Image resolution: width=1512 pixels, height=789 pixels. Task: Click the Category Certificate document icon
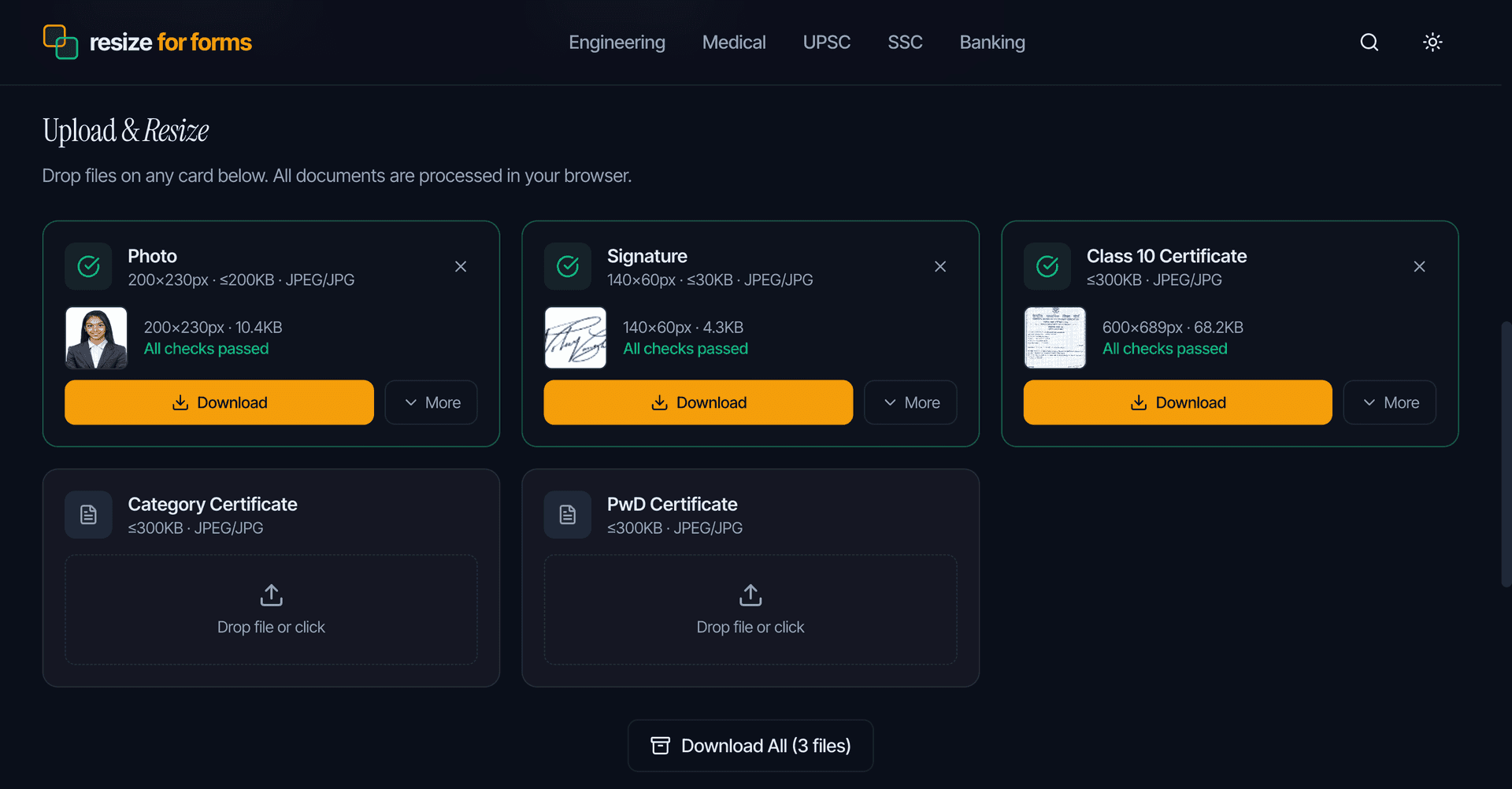click(x=89, y=515)
